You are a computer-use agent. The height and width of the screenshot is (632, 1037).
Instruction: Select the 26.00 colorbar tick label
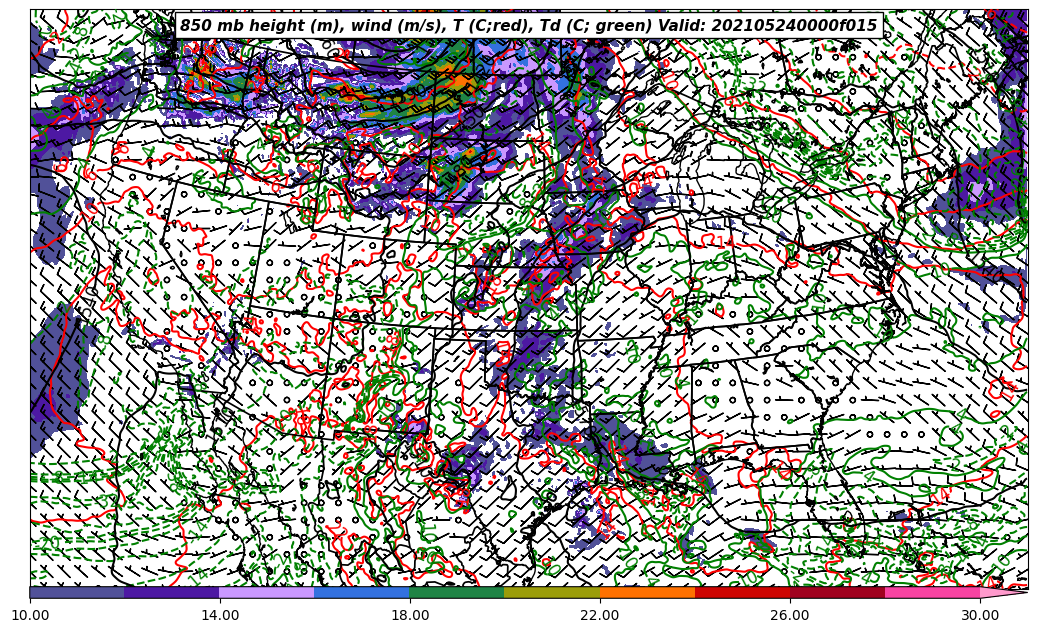790,615
